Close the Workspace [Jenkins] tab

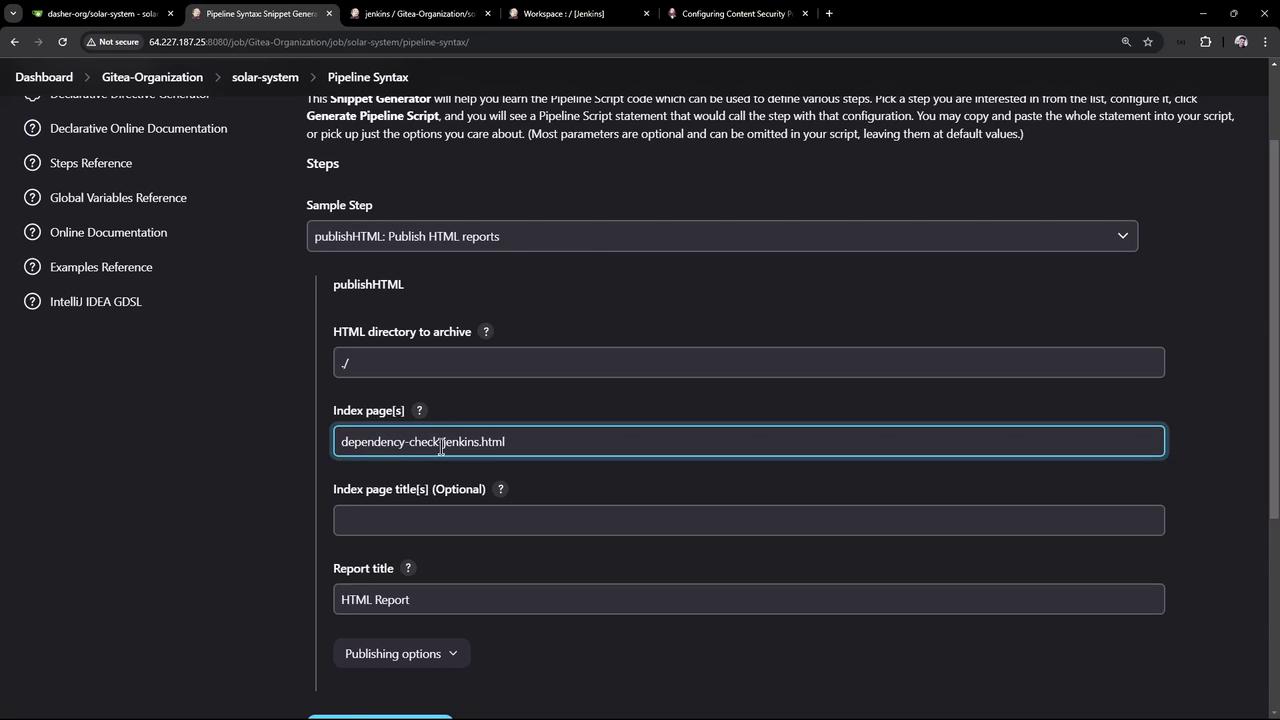646,14
